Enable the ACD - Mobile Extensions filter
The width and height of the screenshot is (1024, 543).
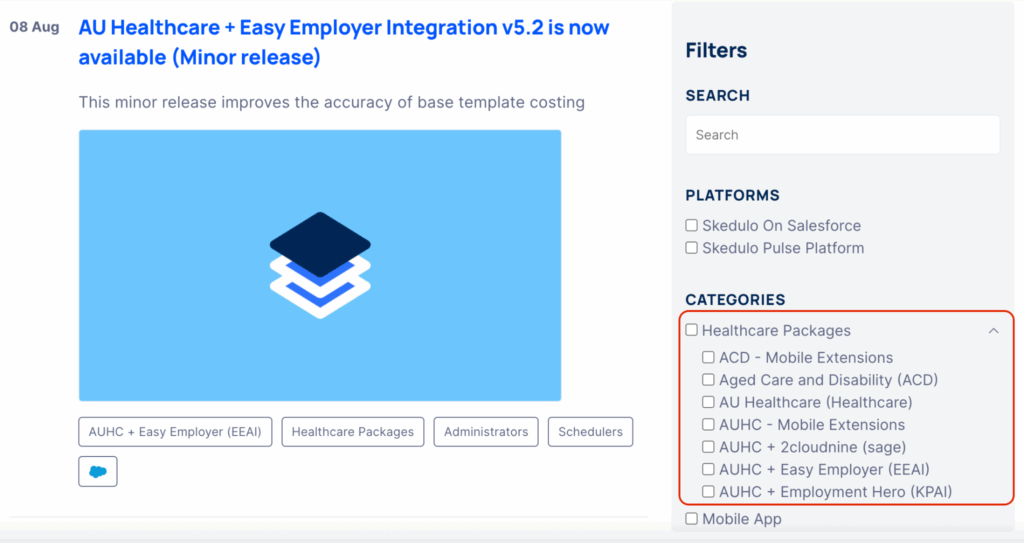[x=708, y=357]
